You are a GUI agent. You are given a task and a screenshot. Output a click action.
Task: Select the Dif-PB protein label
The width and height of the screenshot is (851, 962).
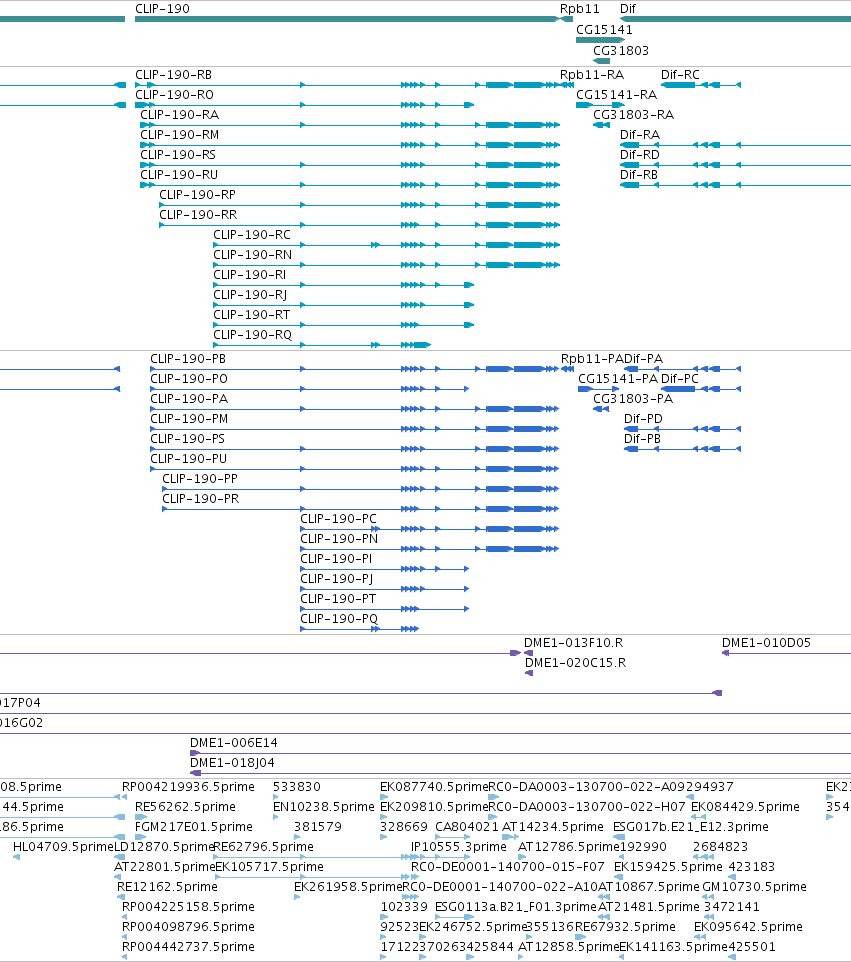(x=642, y=439)
